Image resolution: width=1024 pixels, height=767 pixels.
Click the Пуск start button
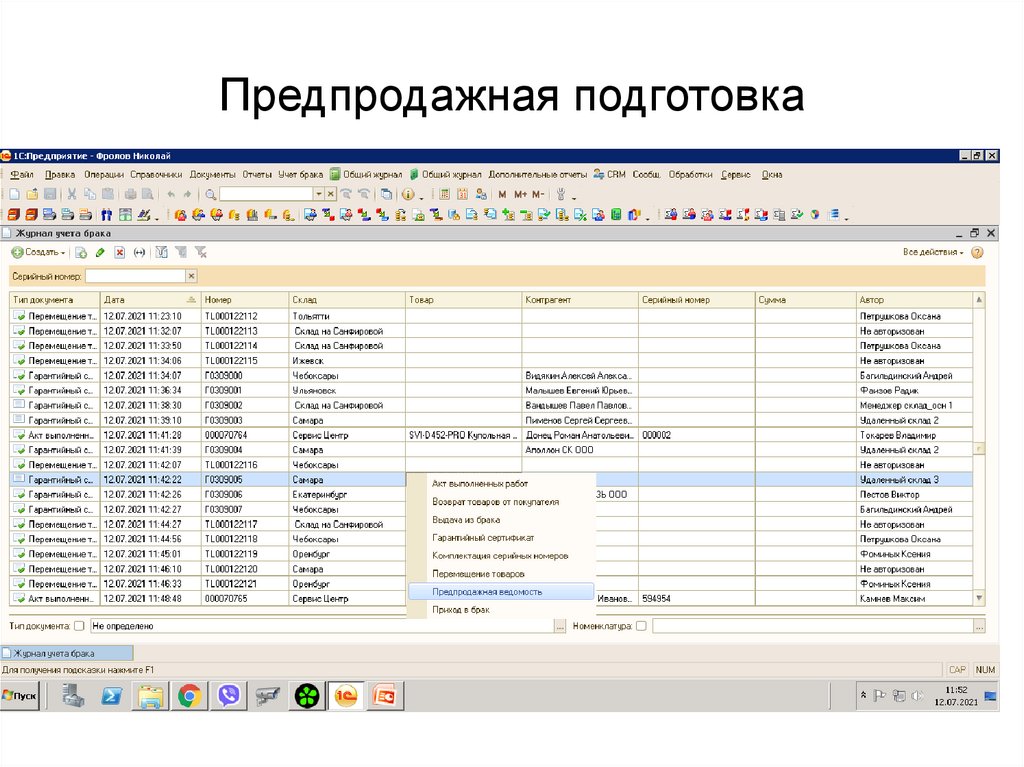(21, 695)
